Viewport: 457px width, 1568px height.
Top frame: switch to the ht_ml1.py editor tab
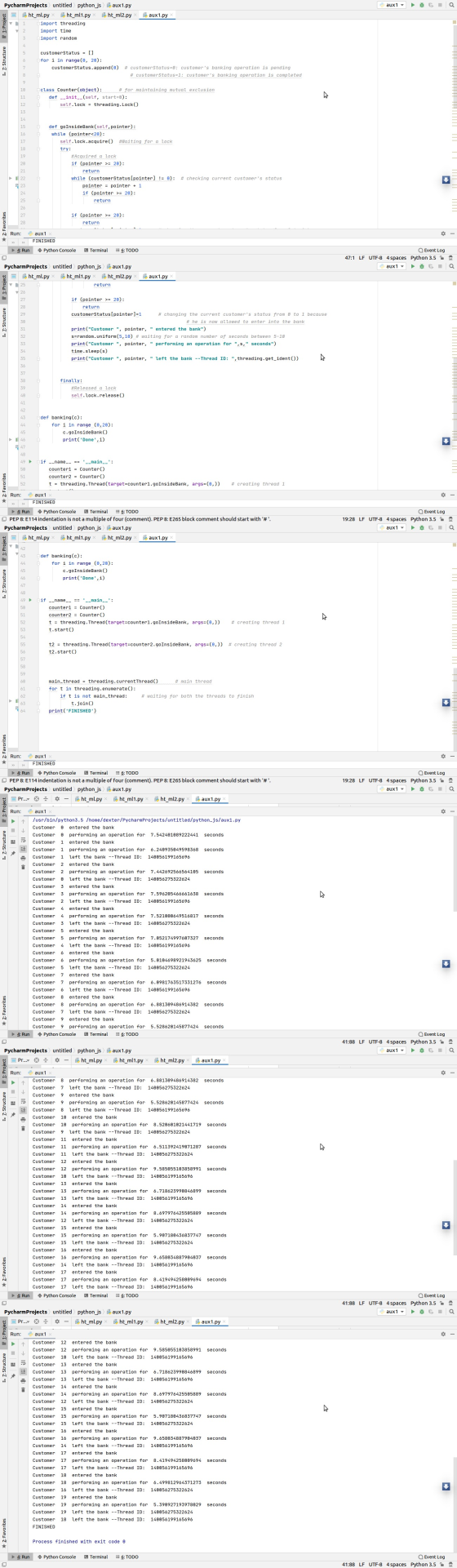tap(77, 15)
